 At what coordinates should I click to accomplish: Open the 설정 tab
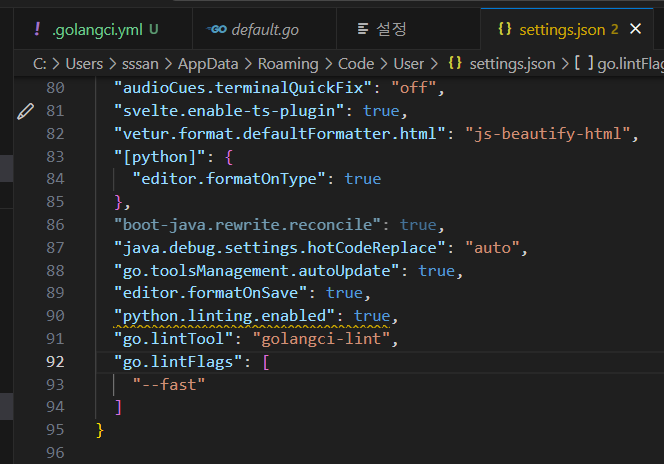(x=394, y=29)
